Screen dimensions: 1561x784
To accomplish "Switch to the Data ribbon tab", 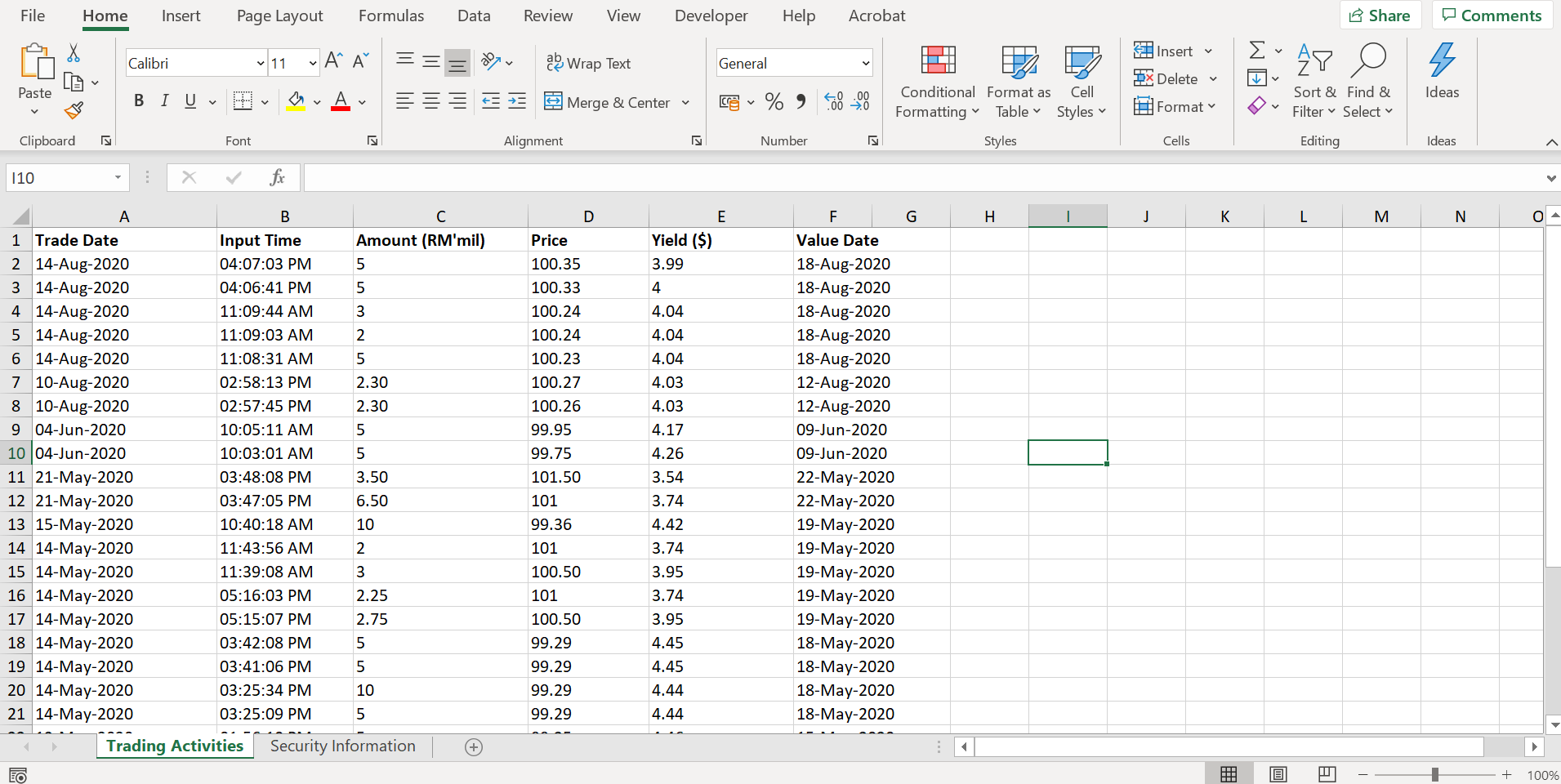I will coord(474,15).
